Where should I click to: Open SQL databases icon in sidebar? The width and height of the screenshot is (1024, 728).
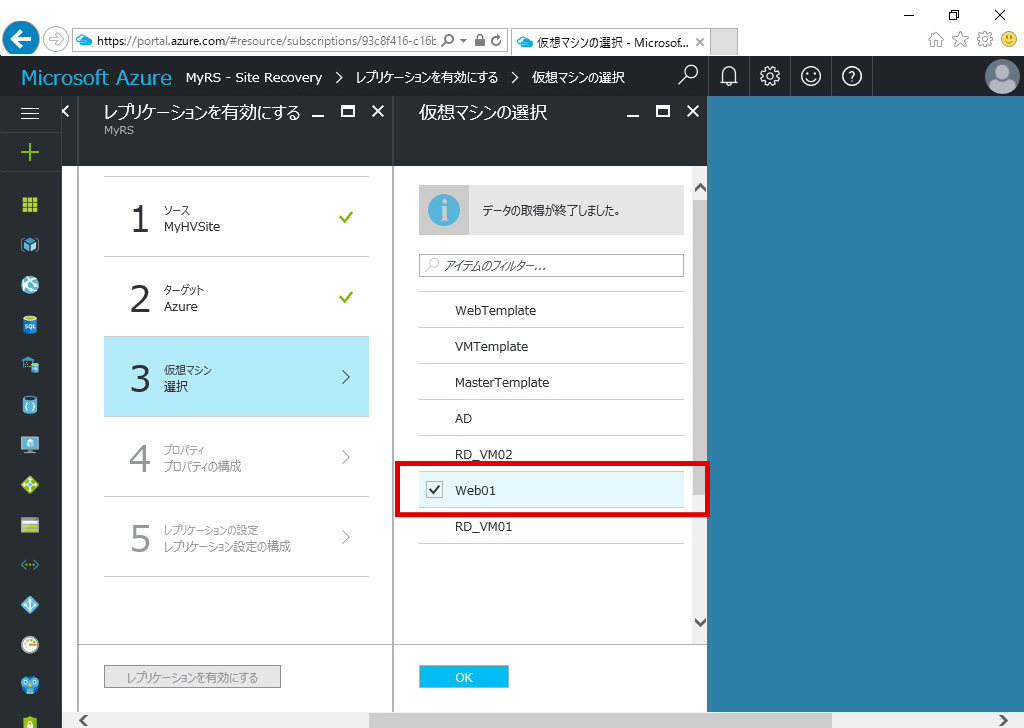pyautogui.click(x=30, y=324)
